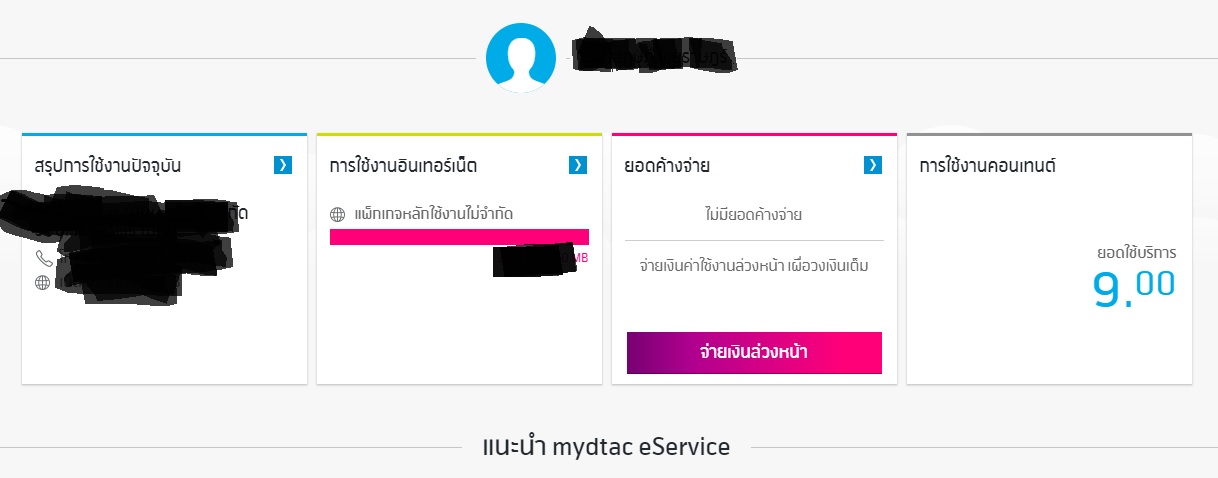Click the globe icon in สรุปการใช้งานปัจจุบัน card
The height and width of the screenshot is (478, 1218).
click(42, 283)
